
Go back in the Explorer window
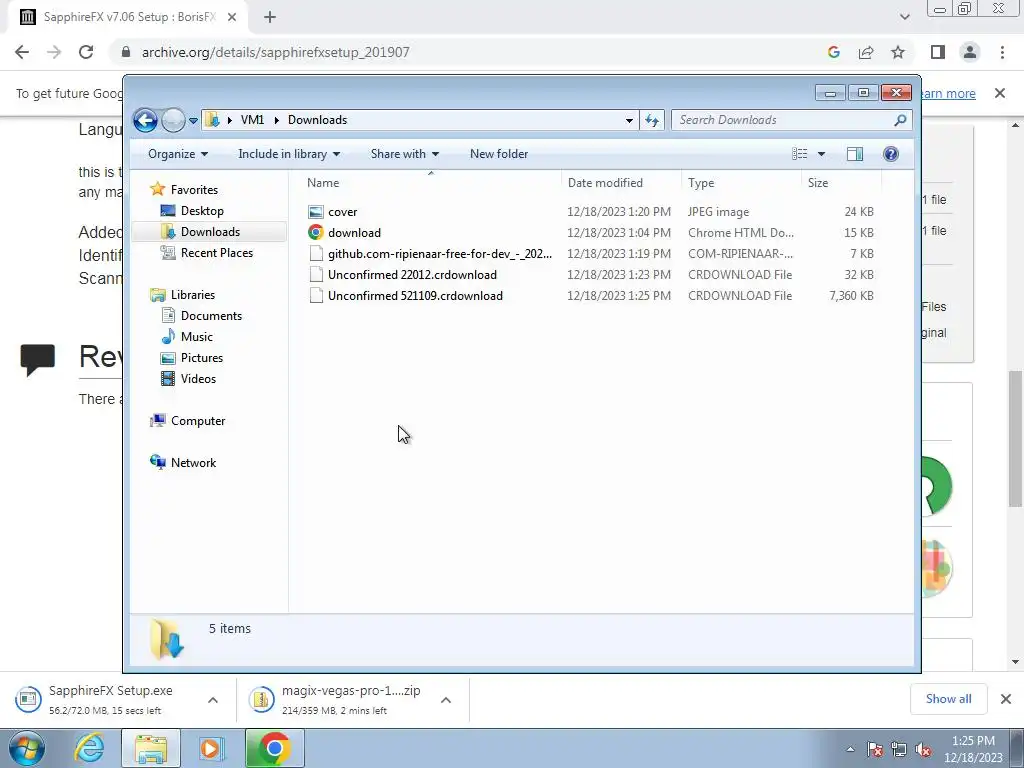click(145, 120)
